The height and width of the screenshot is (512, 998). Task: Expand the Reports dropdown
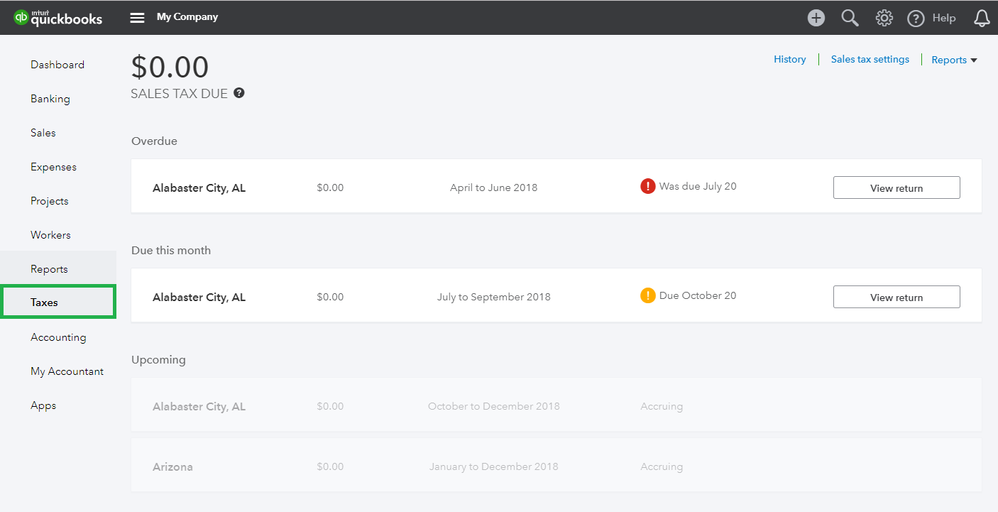point(953,60)
